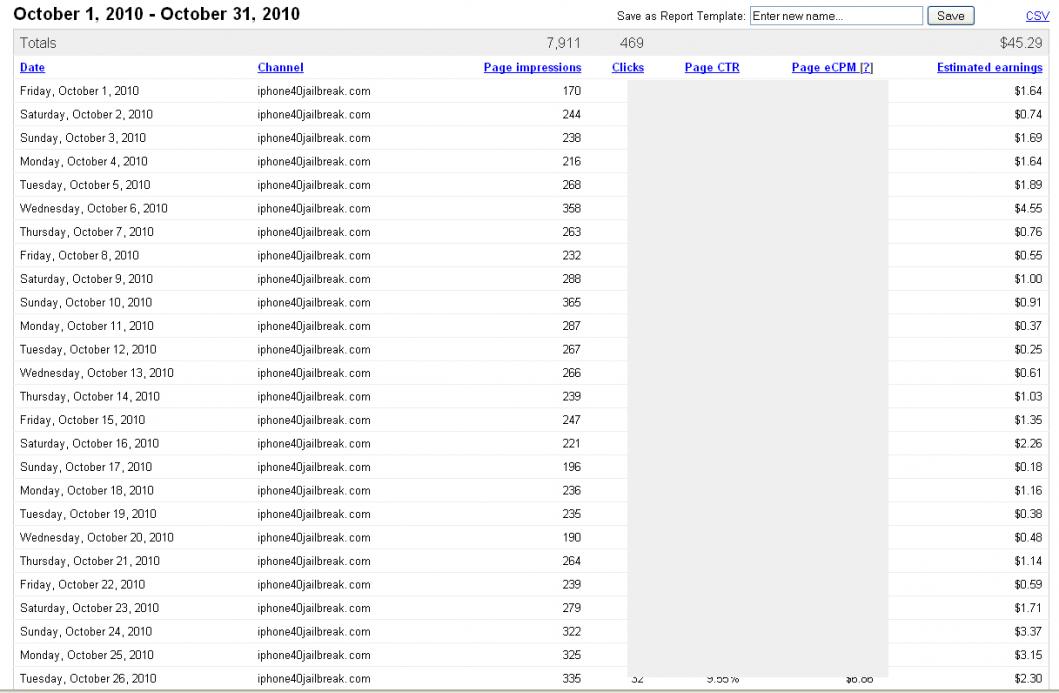Sort by Page impressions header
The width and height of the screenshot is (1059, 693).
[x=532, y=68]
